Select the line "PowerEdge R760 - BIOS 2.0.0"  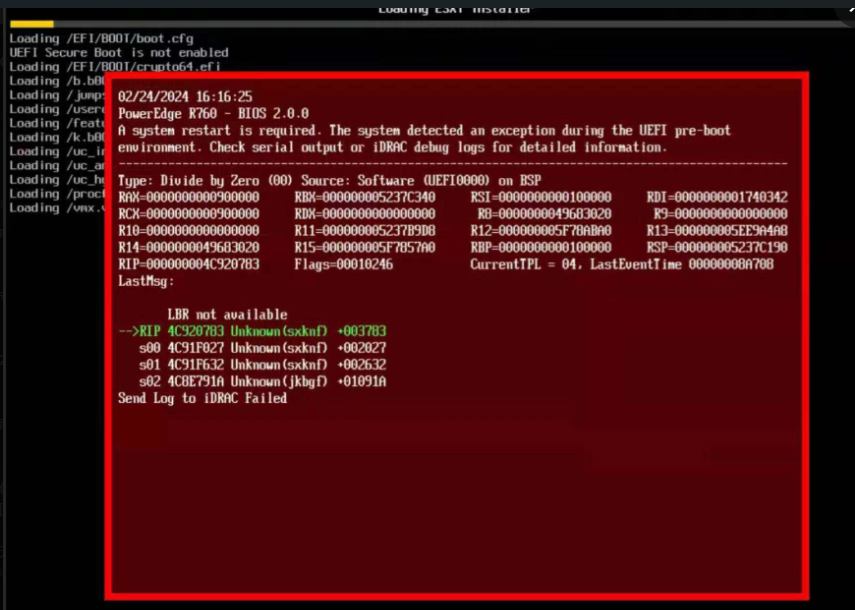(x=214, y=114)
